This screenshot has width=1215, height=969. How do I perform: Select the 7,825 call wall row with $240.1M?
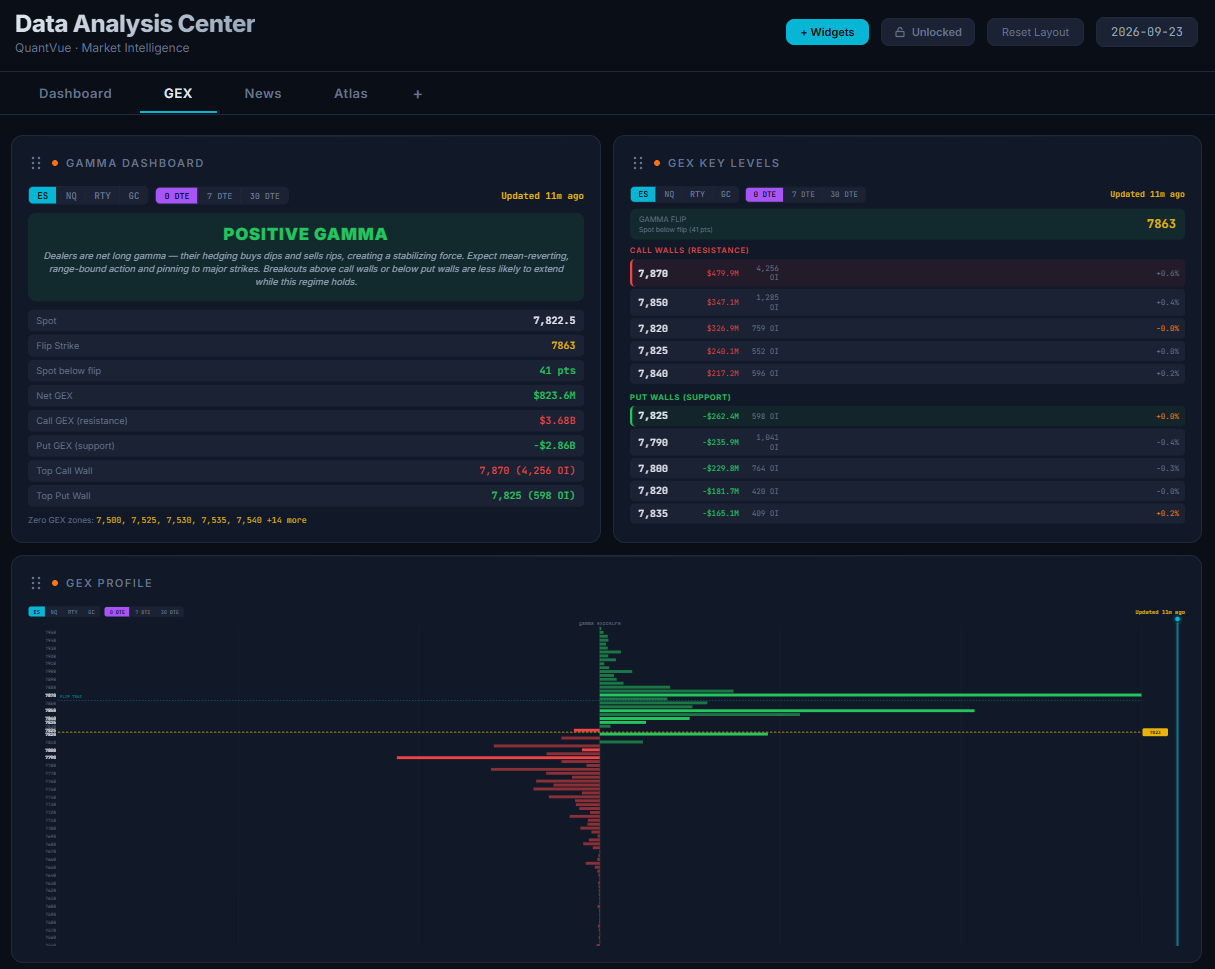coord(907,351)
